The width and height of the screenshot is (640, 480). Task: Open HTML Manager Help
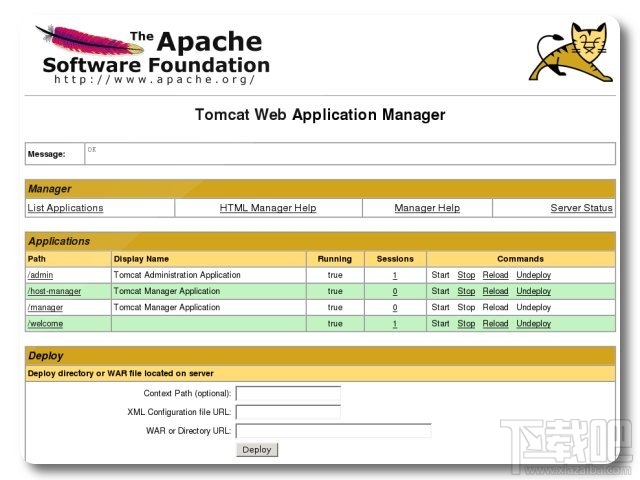268,208
